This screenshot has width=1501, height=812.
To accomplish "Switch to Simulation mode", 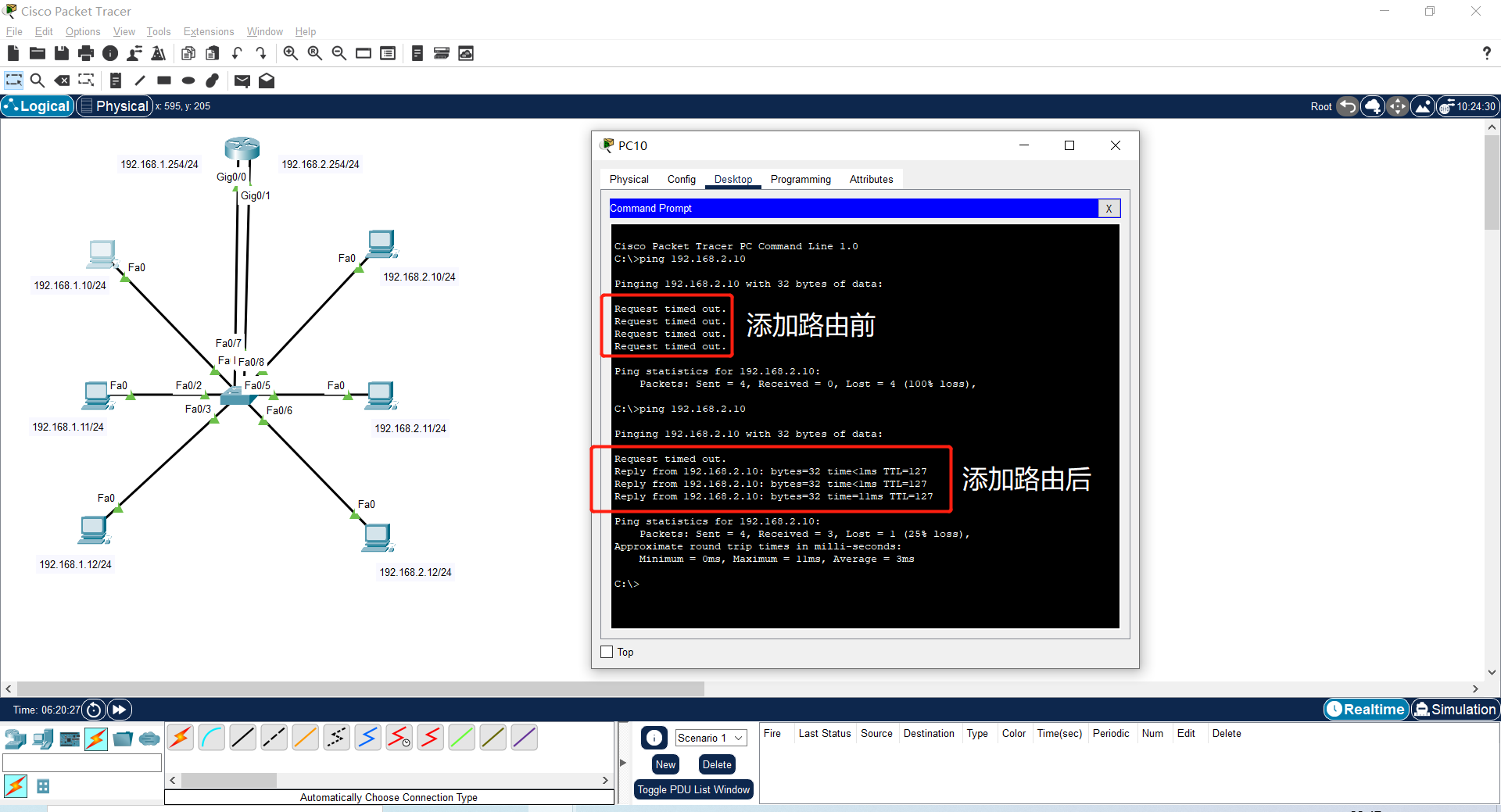I will point(1455,710).
